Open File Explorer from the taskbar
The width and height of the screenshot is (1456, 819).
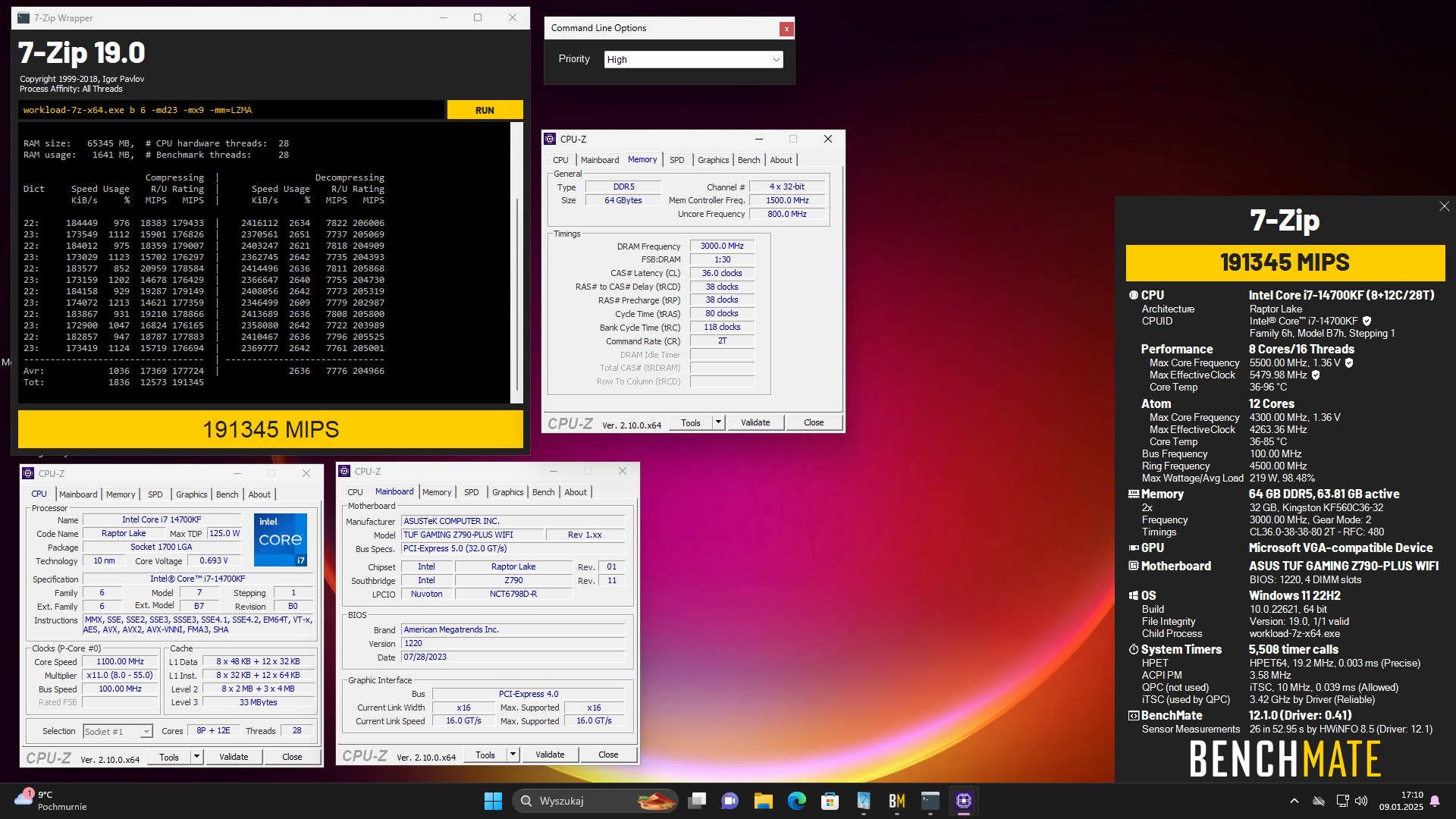point(764,801)
